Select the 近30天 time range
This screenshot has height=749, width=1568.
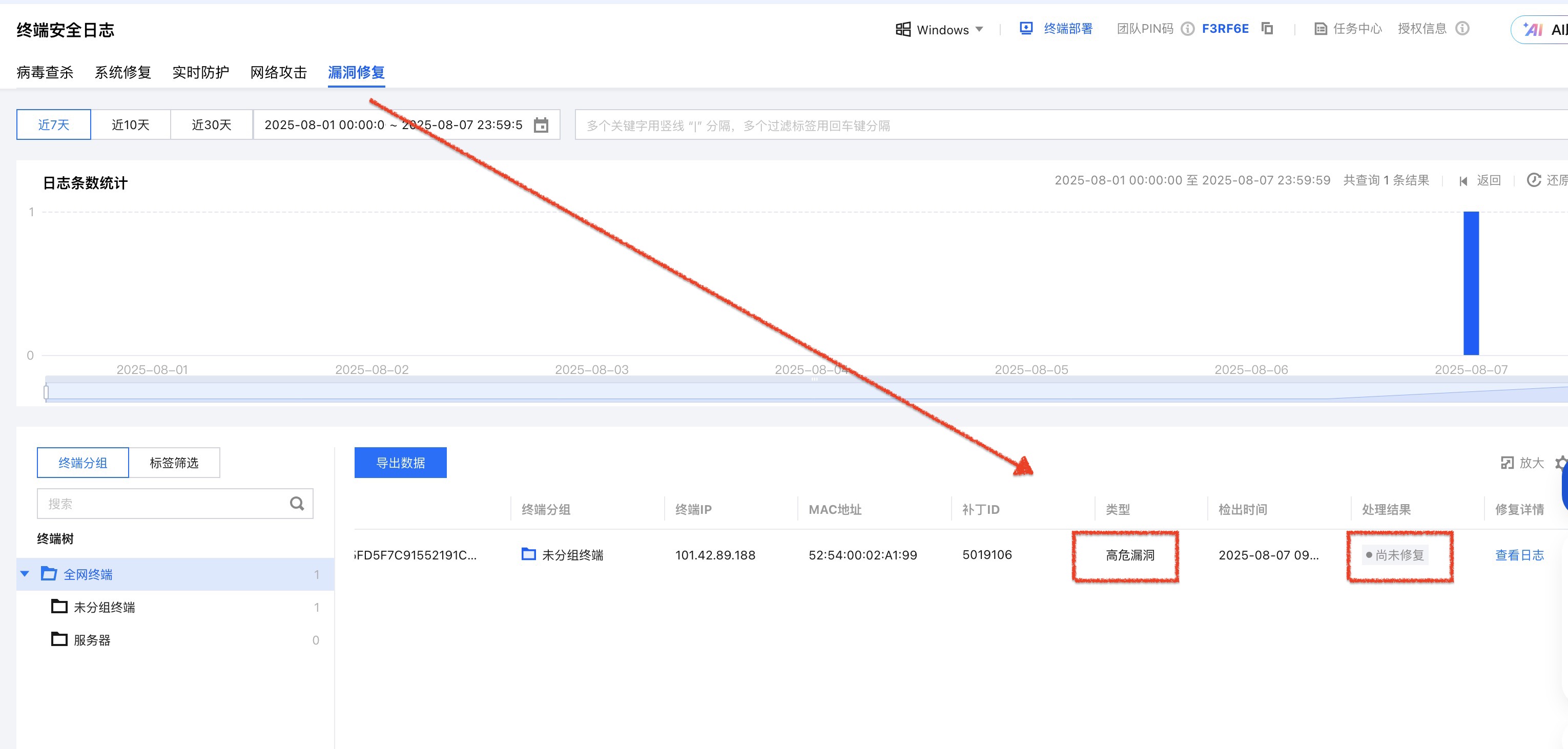[211, 124]
